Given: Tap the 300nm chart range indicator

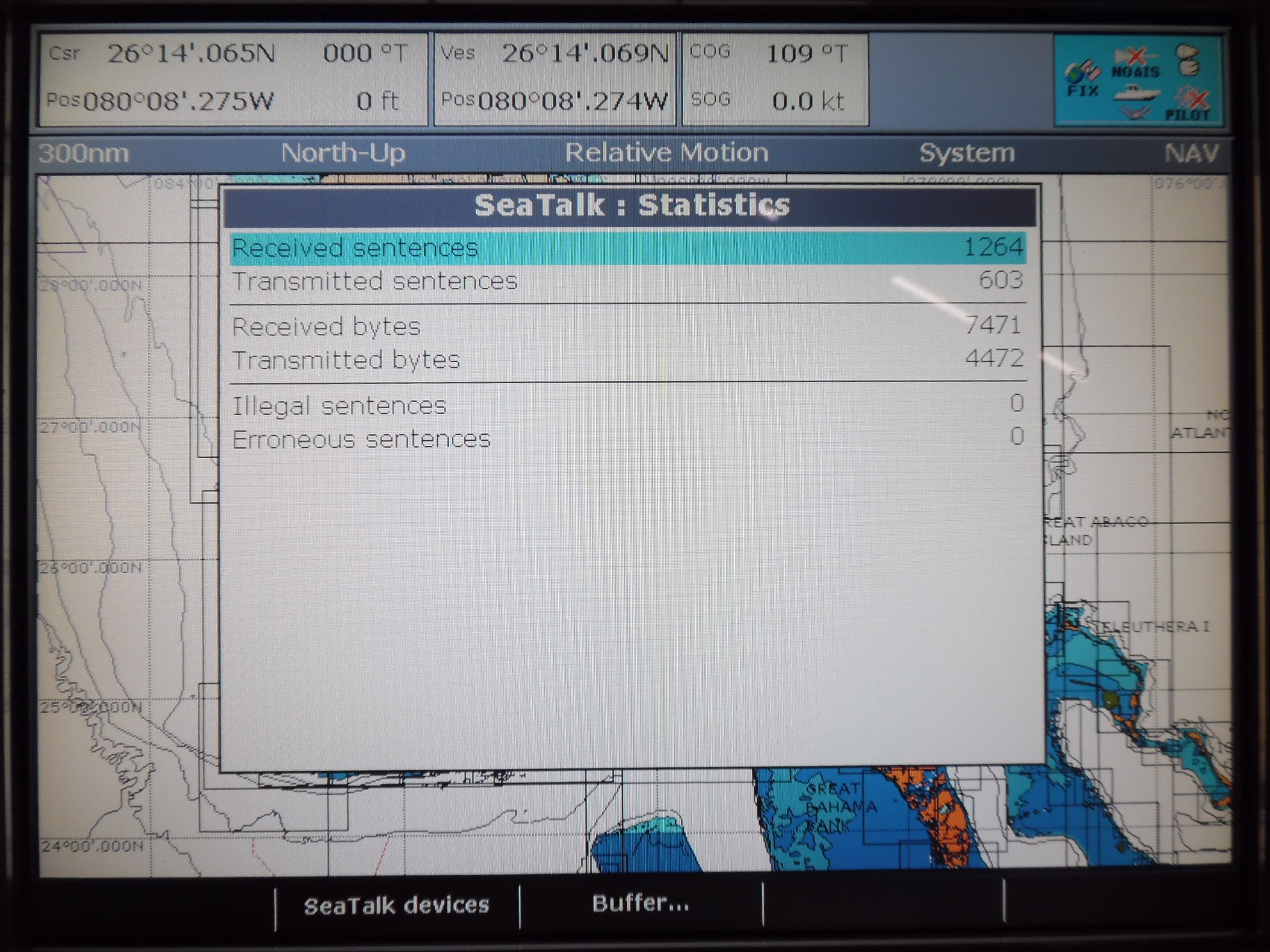Looking at the screenshot, I should point(84,154).
